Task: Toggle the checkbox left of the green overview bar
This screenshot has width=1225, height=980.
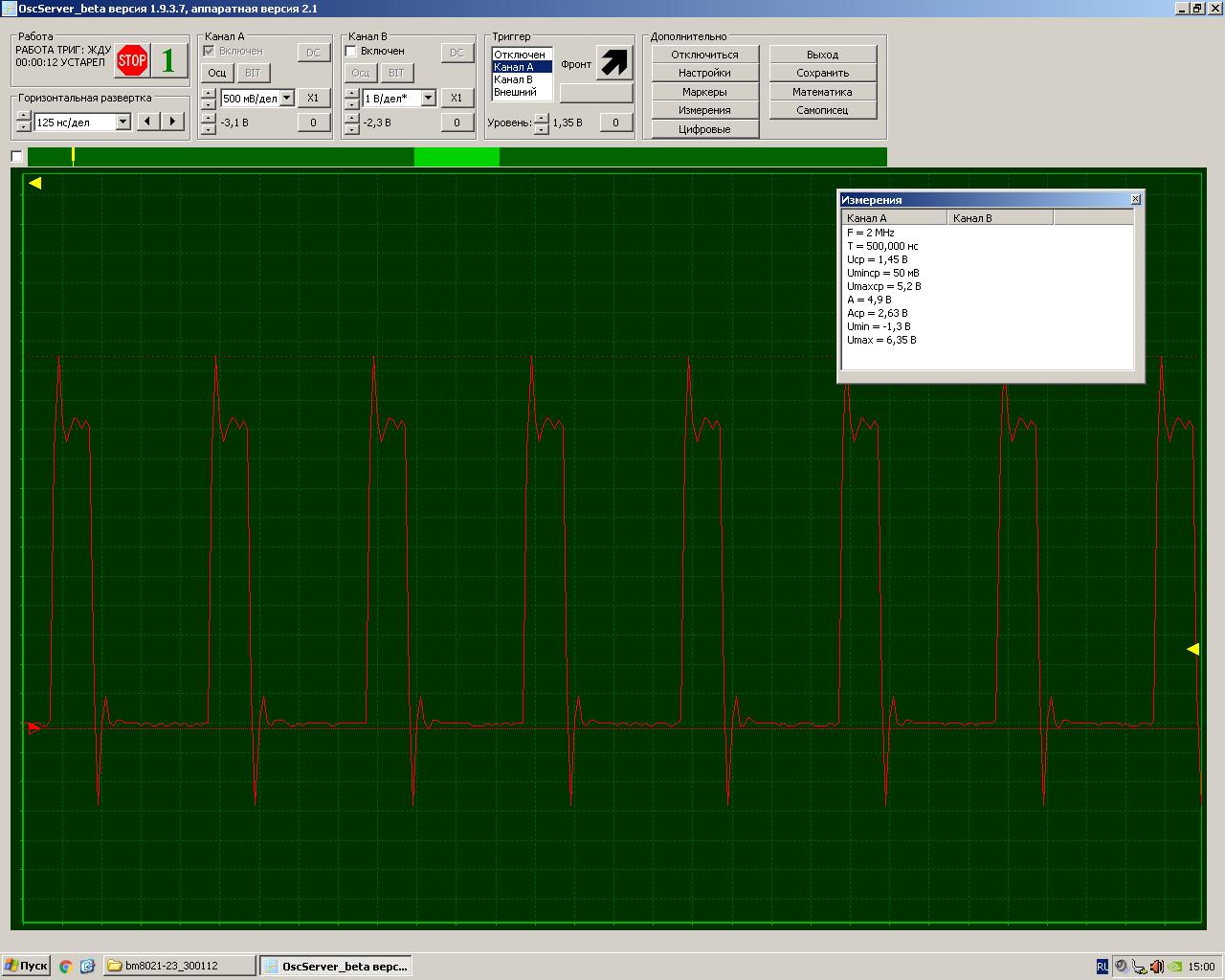Action: click(x=16, y=156)
